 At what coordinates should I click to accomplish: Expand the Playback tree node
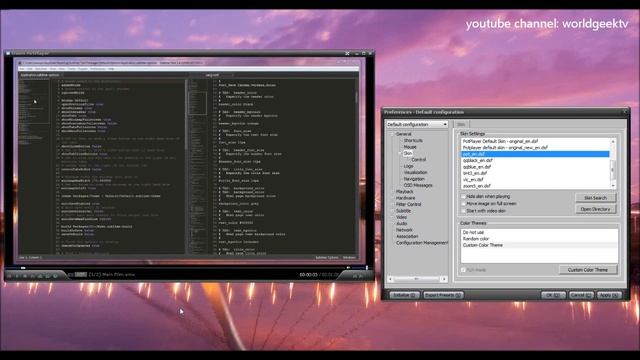tap(393, 191)
